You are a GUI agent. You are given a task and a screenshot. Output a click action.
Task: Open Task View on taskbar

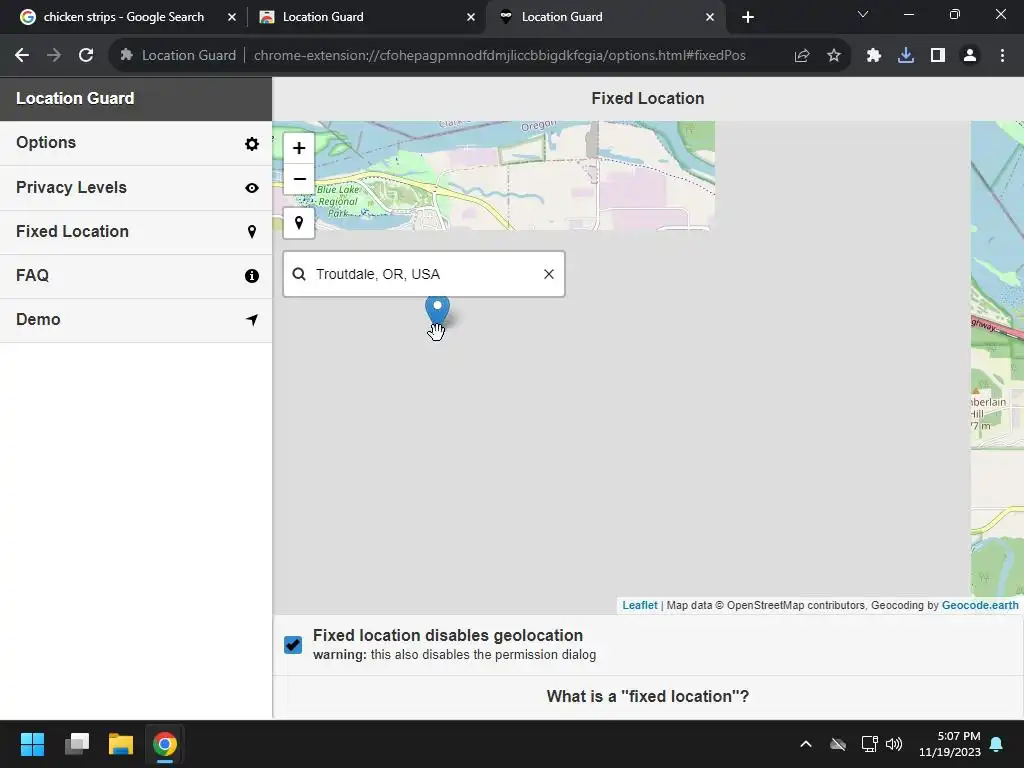(77, 744)
